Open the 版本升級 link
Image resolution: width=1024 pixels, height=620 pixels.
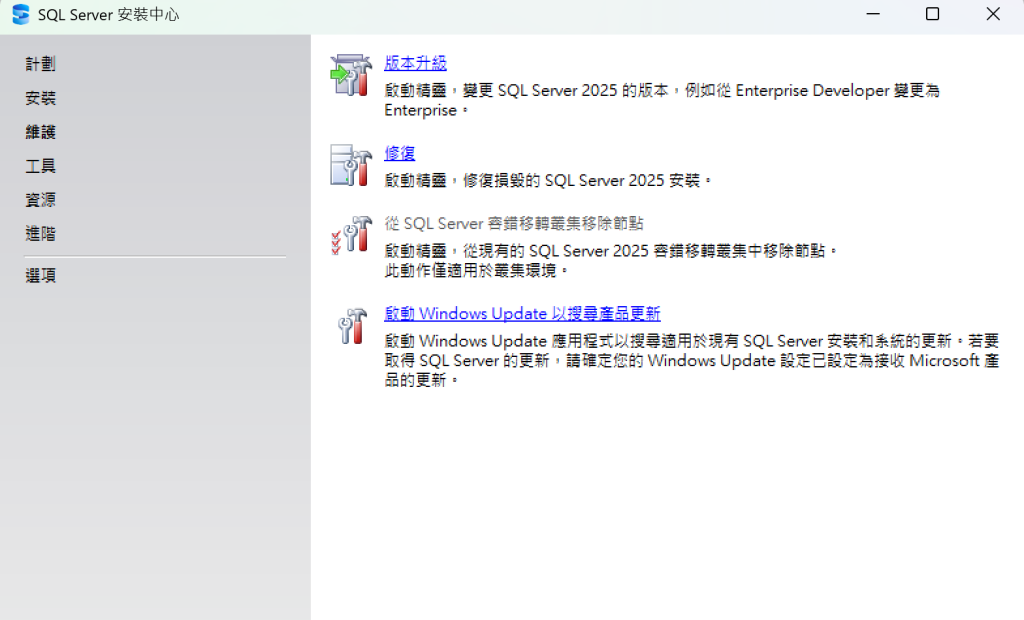[415, 63]
